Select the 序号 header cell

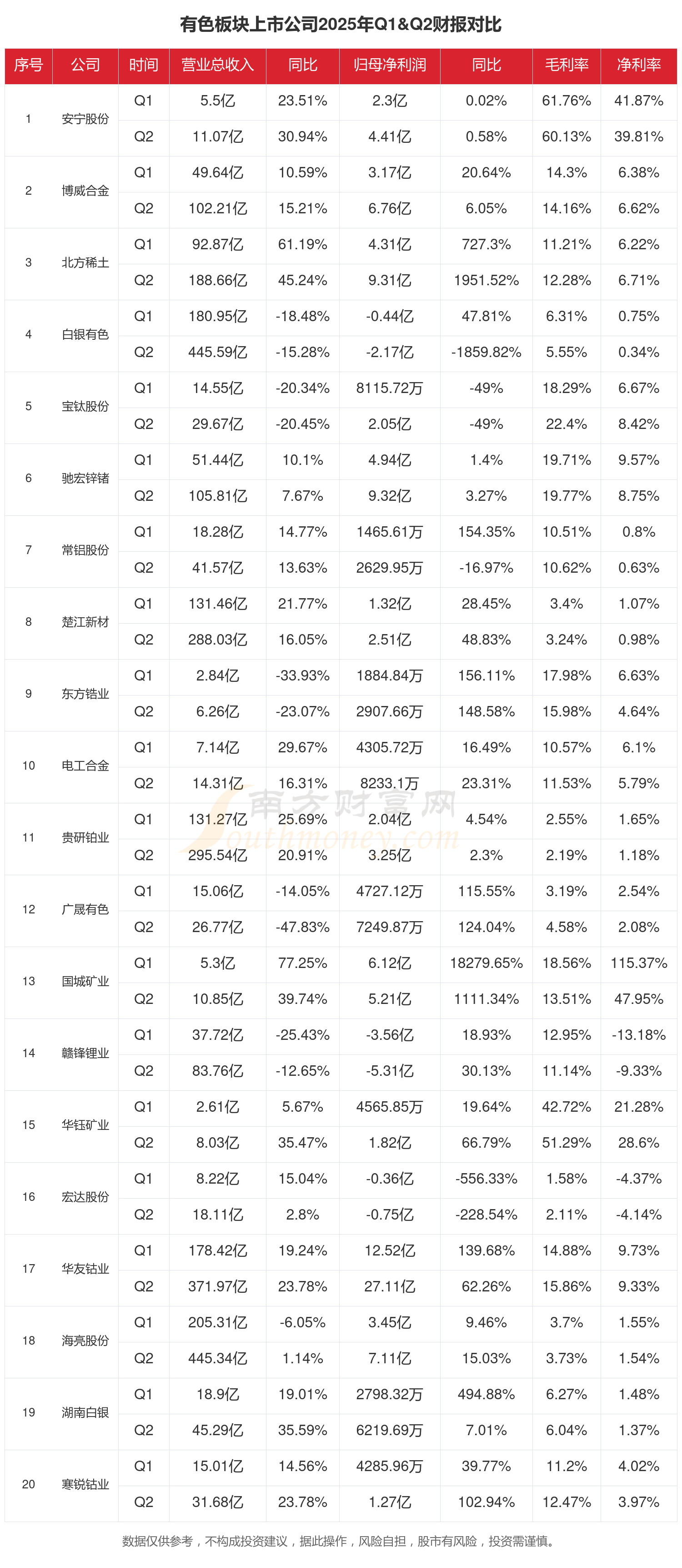pos(29,65)
